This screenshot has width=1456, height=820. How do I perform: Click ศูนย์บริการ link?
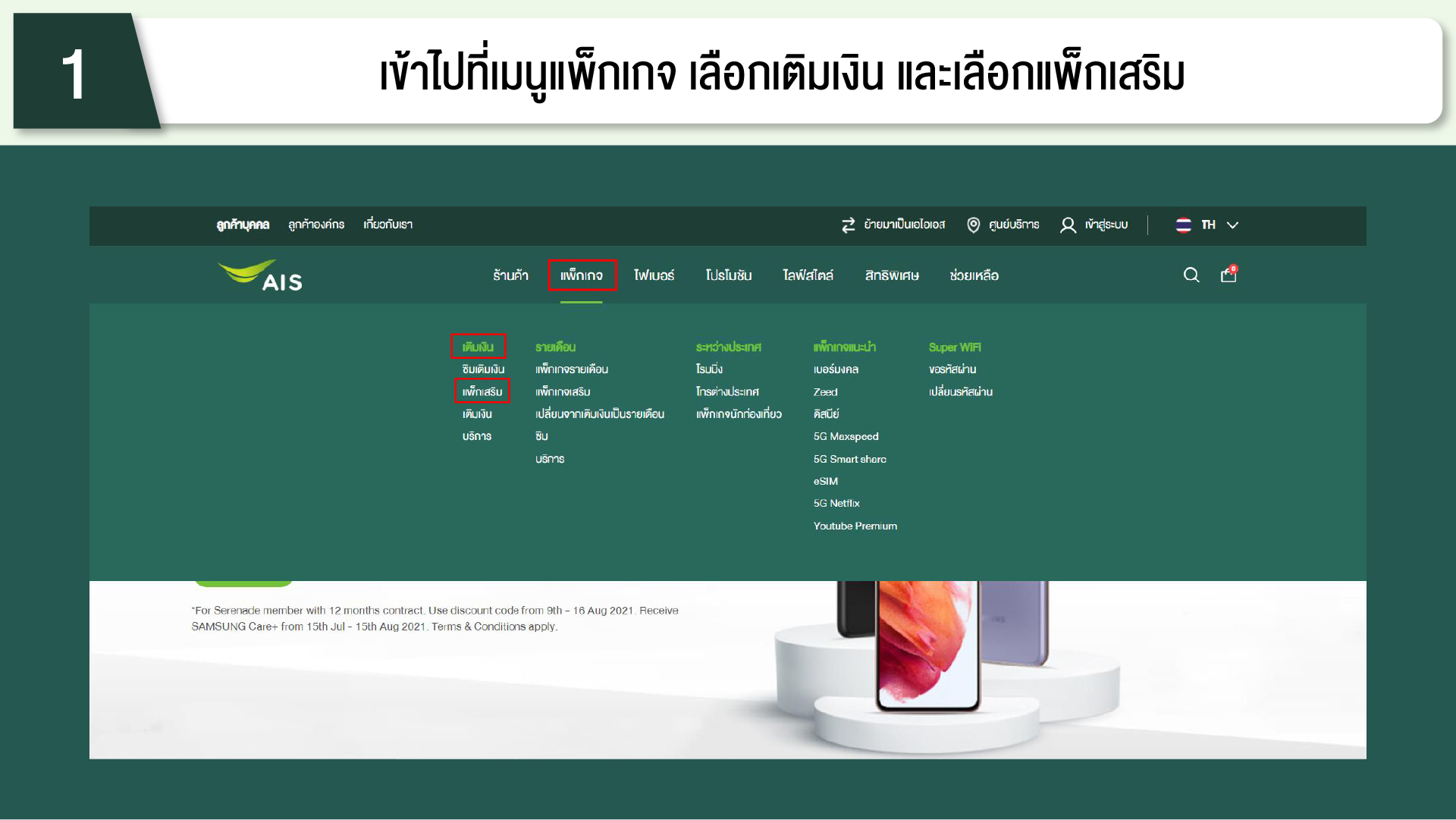coord(1014,225)
